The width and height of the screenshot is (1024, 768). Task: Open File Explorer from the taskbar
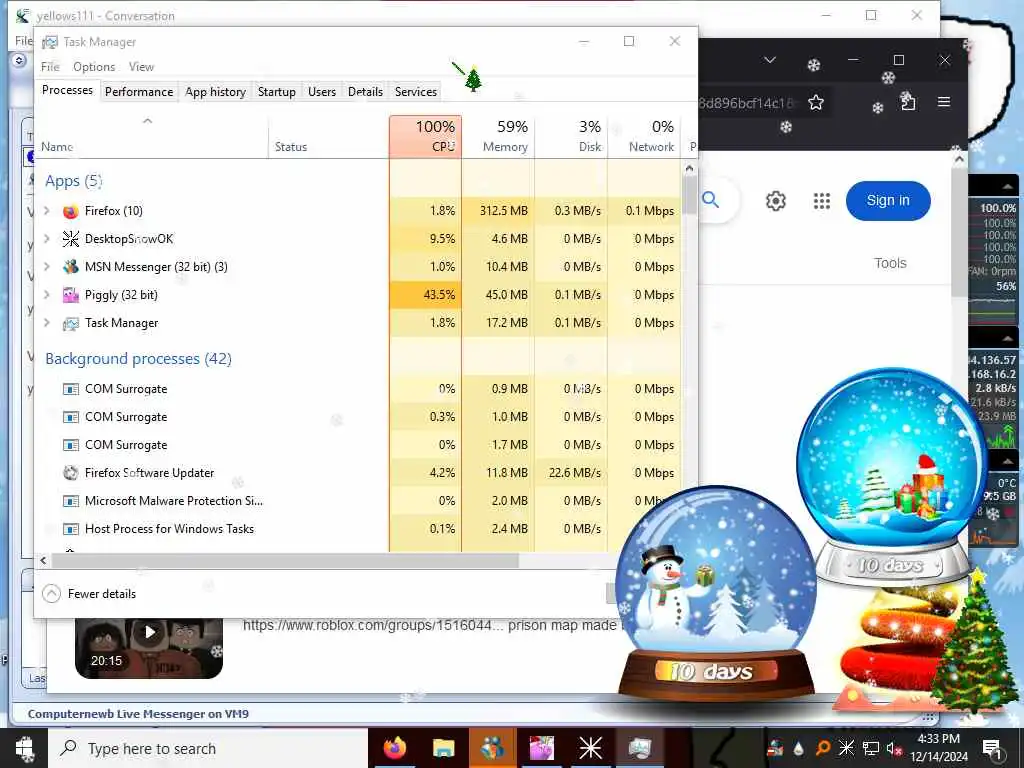(443, 748)
